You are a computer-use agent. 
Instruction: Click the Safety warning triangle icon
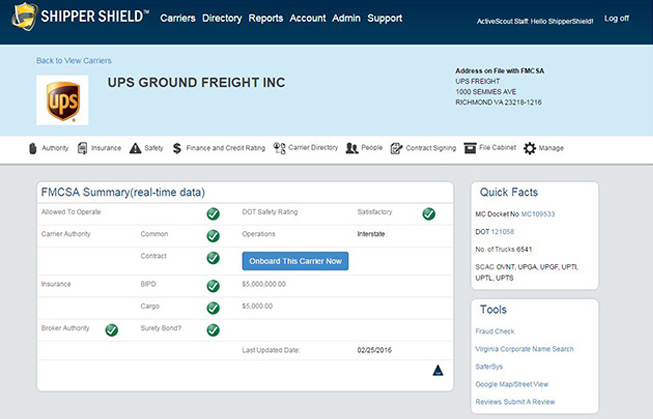135,148
